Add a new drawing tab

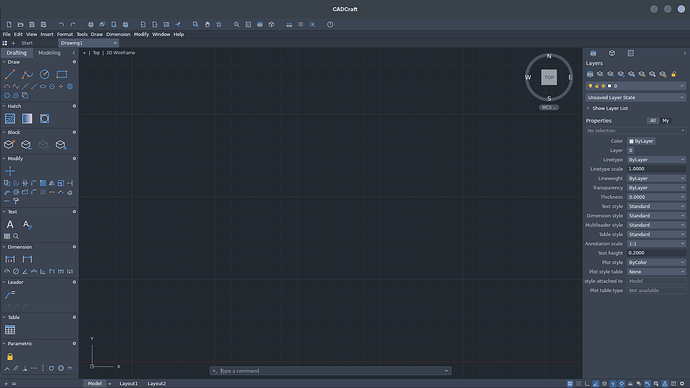pyautogui.click(x=13, y=43)
